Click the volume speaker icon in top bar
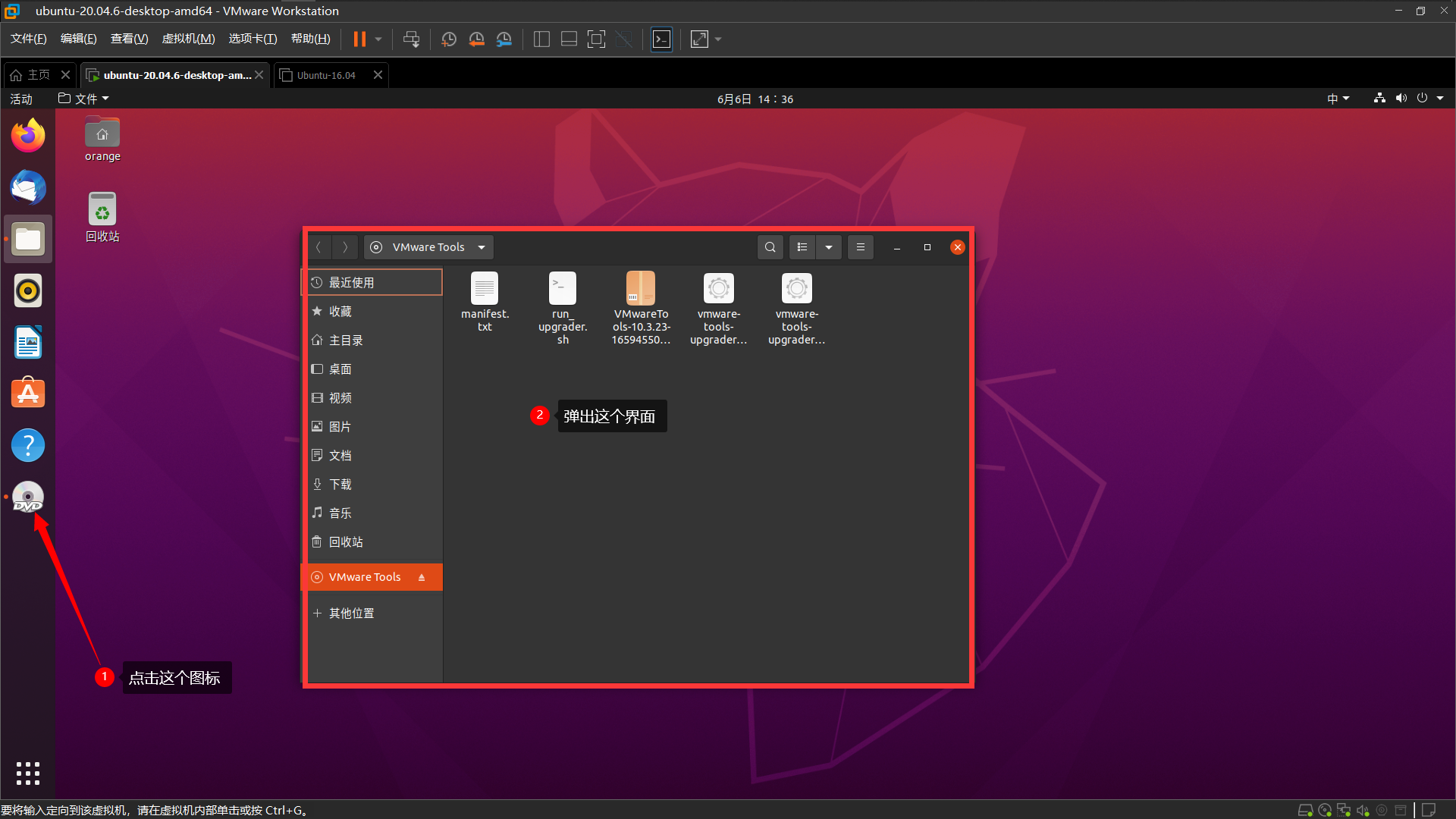The width and height of the screenshot is (1456, 819). (1401, 98)
